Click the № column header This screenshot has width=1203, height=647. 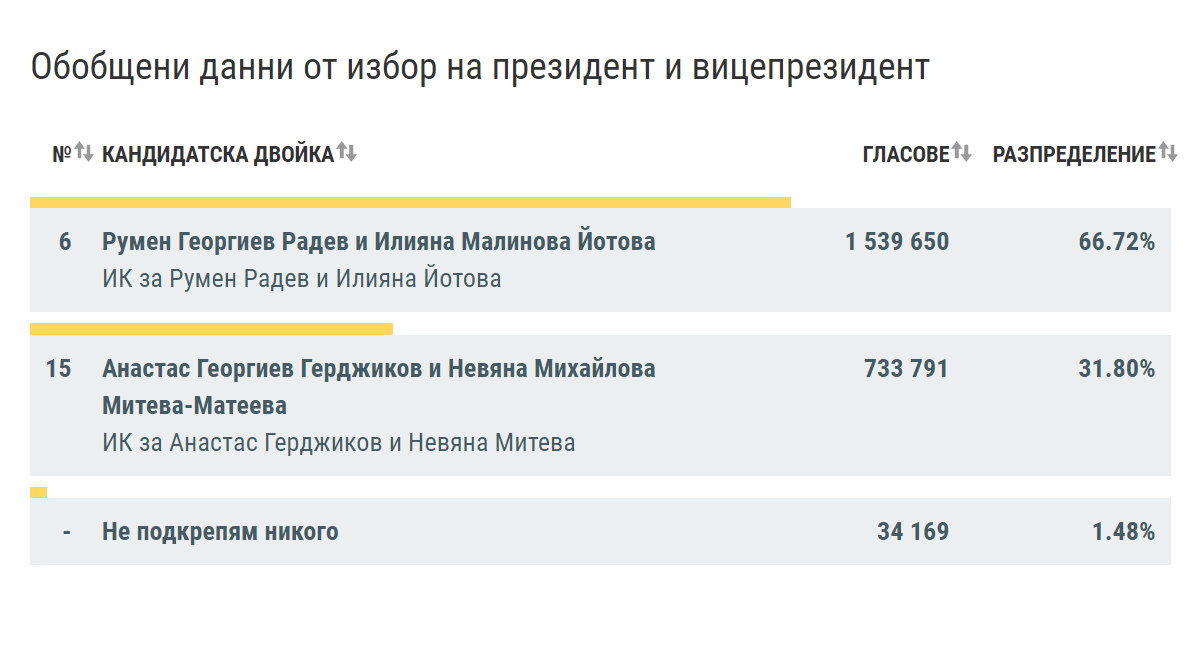click(x=62, y=152)
